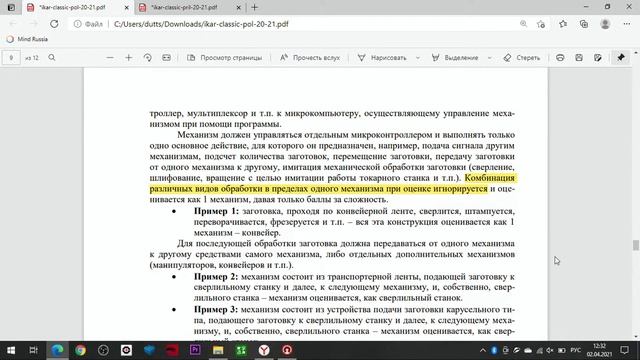Expand Выделение highlight color dropdown
Image resolution: width=640 pixels, height=360 pixels.
pos(489,58)
